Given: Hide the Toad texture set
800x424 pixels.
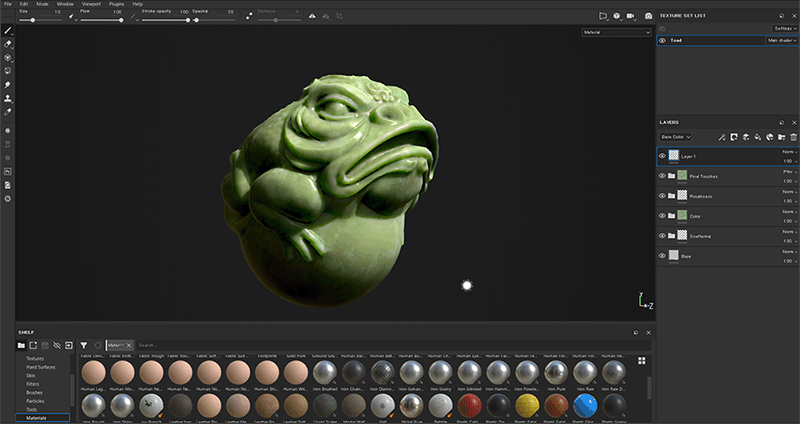Looking at the screenshot, I should point(662,40).
